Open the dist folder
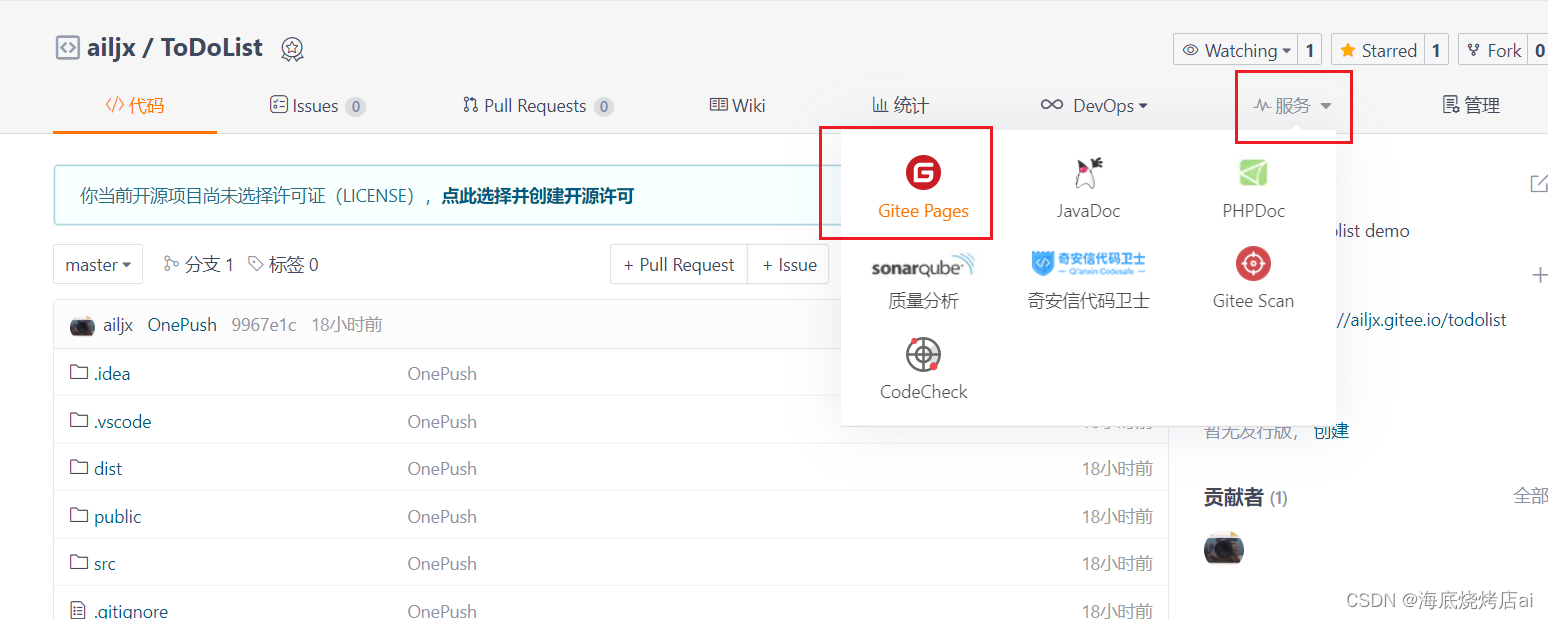The height and width of the screenshot is (619, 1548). coord(108,469)
